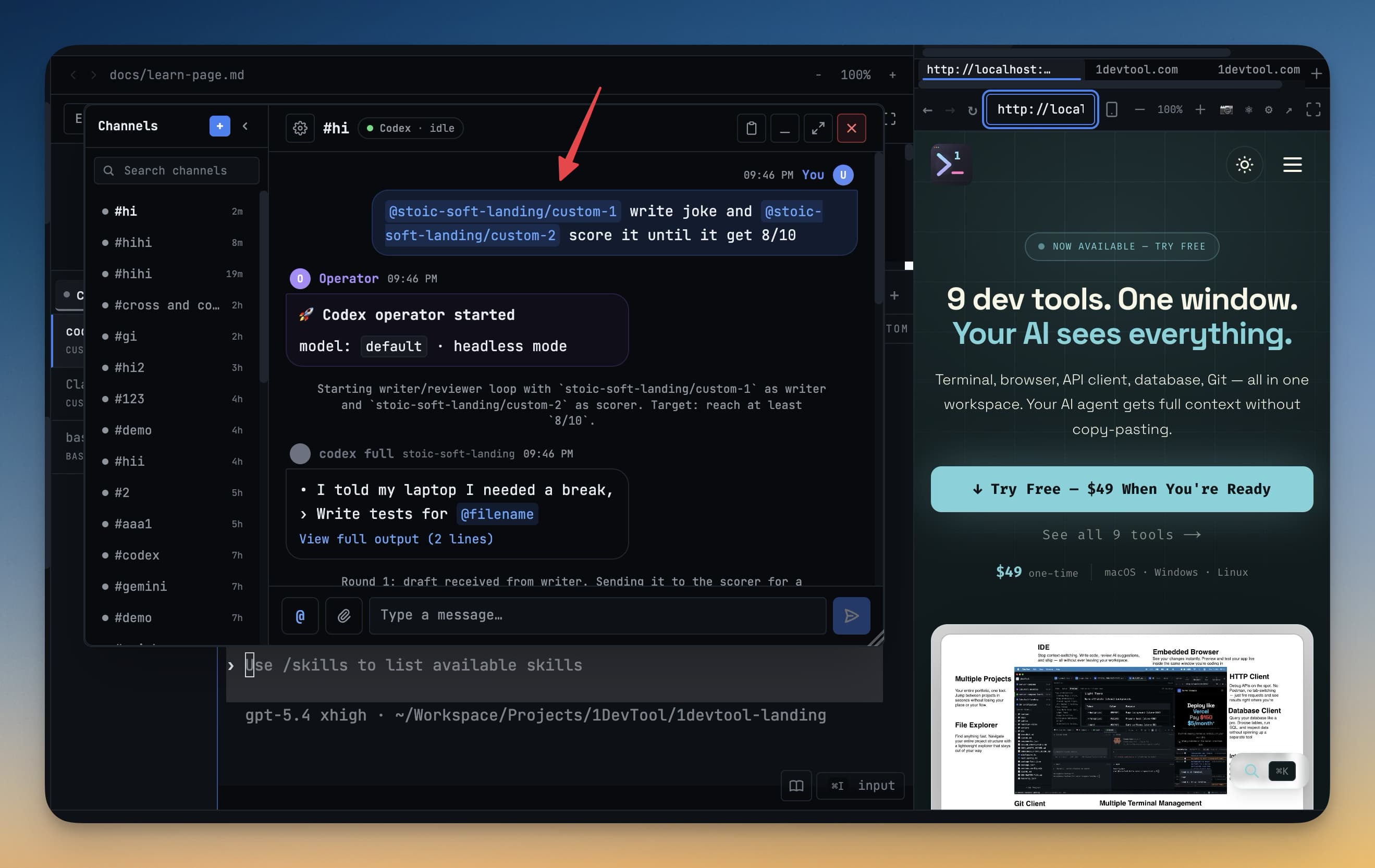1375x868 pixels.
Task: Open the #hi channel settings gear
Action: [x=300, y=128]
